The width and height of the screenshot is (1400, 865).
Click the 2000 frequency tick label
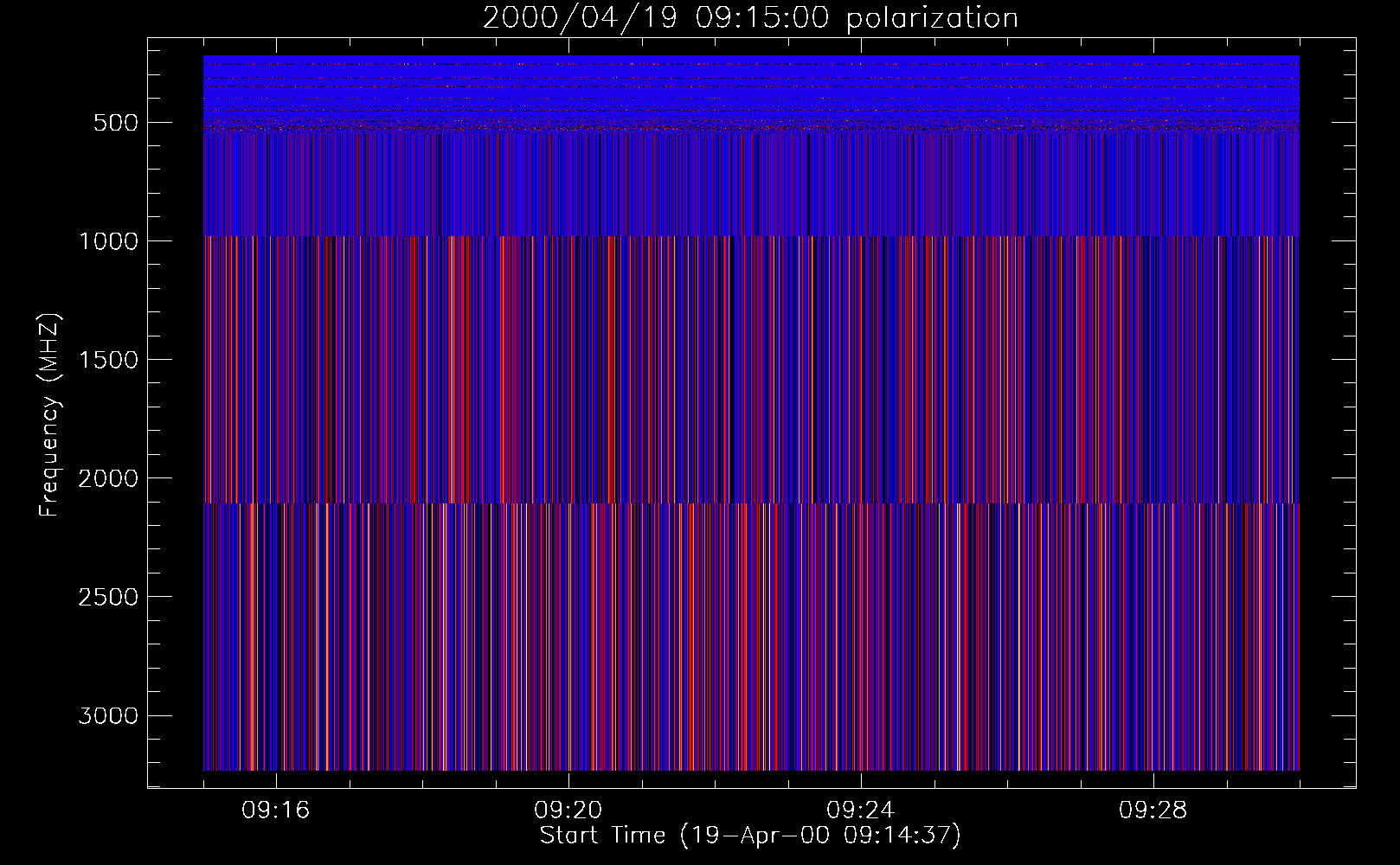click(x=108, y=478)
